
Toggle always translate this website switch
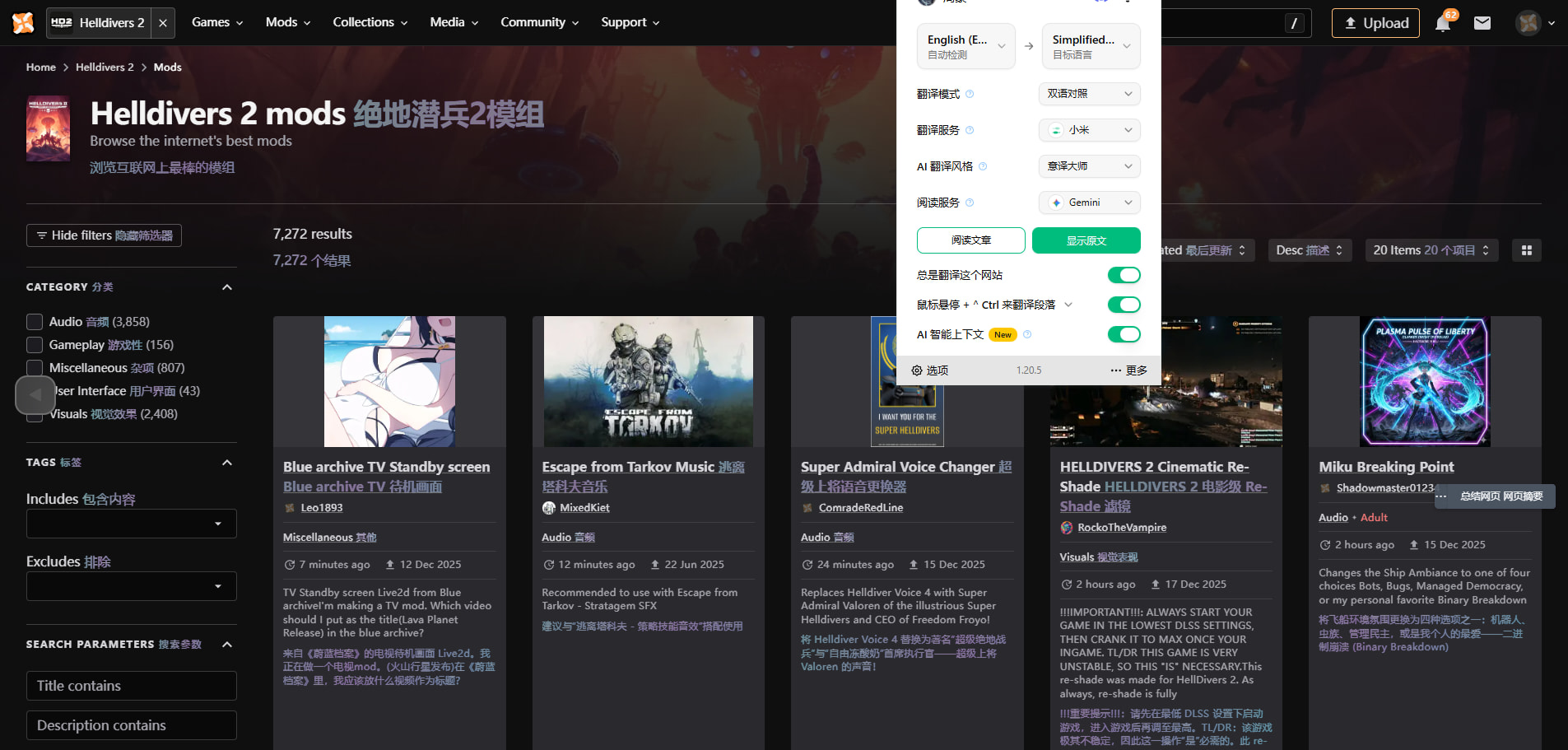1124,275
